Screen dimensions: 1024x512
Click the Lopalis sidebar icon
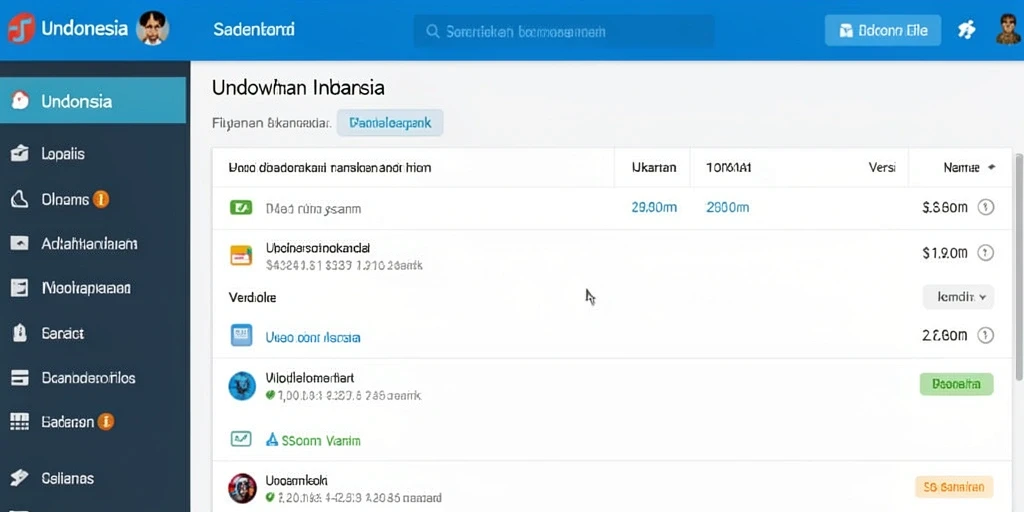click(20, 154)
